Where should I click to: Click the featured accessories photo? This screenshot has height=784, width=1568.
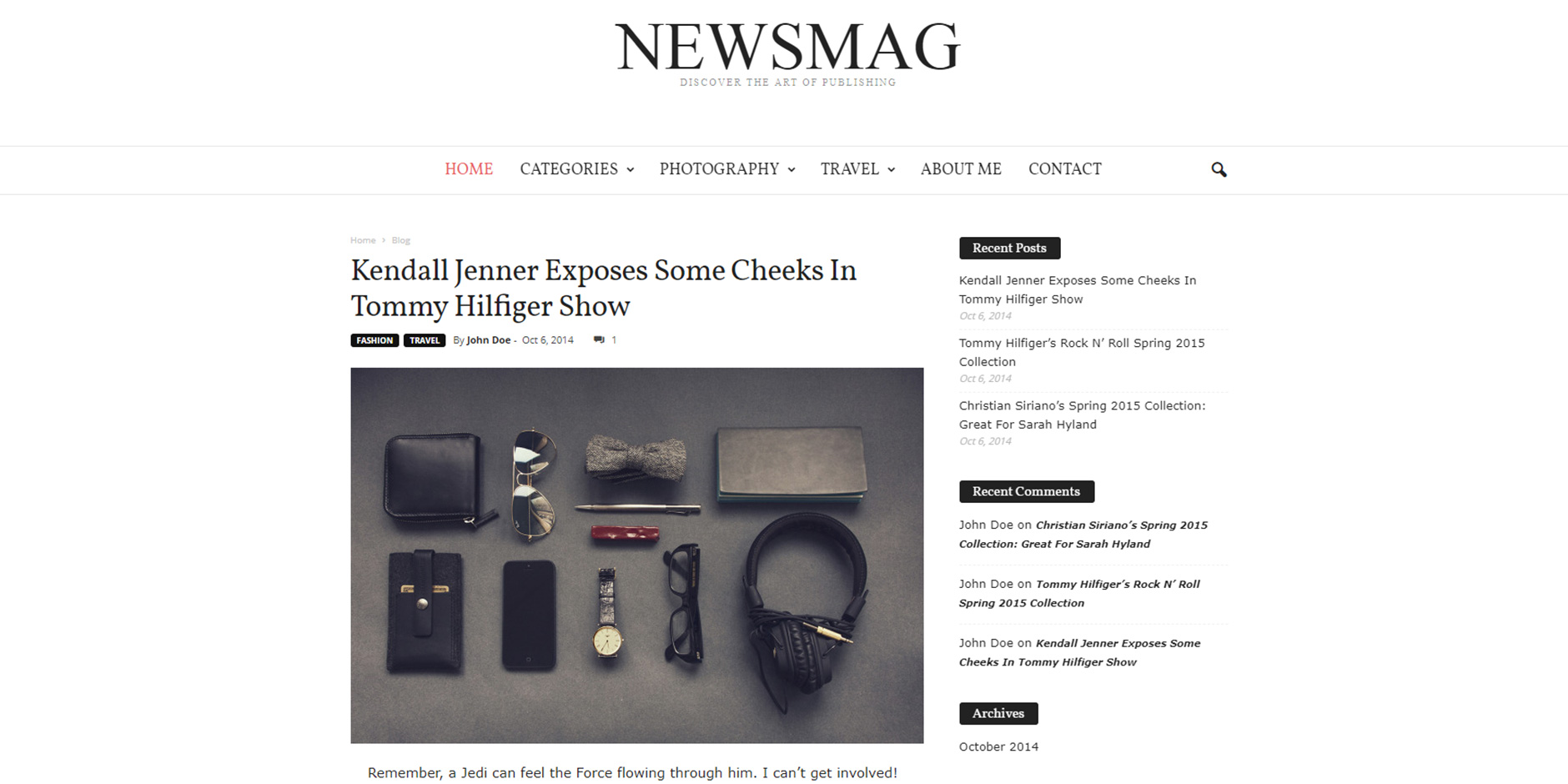(x=636, y=555)
